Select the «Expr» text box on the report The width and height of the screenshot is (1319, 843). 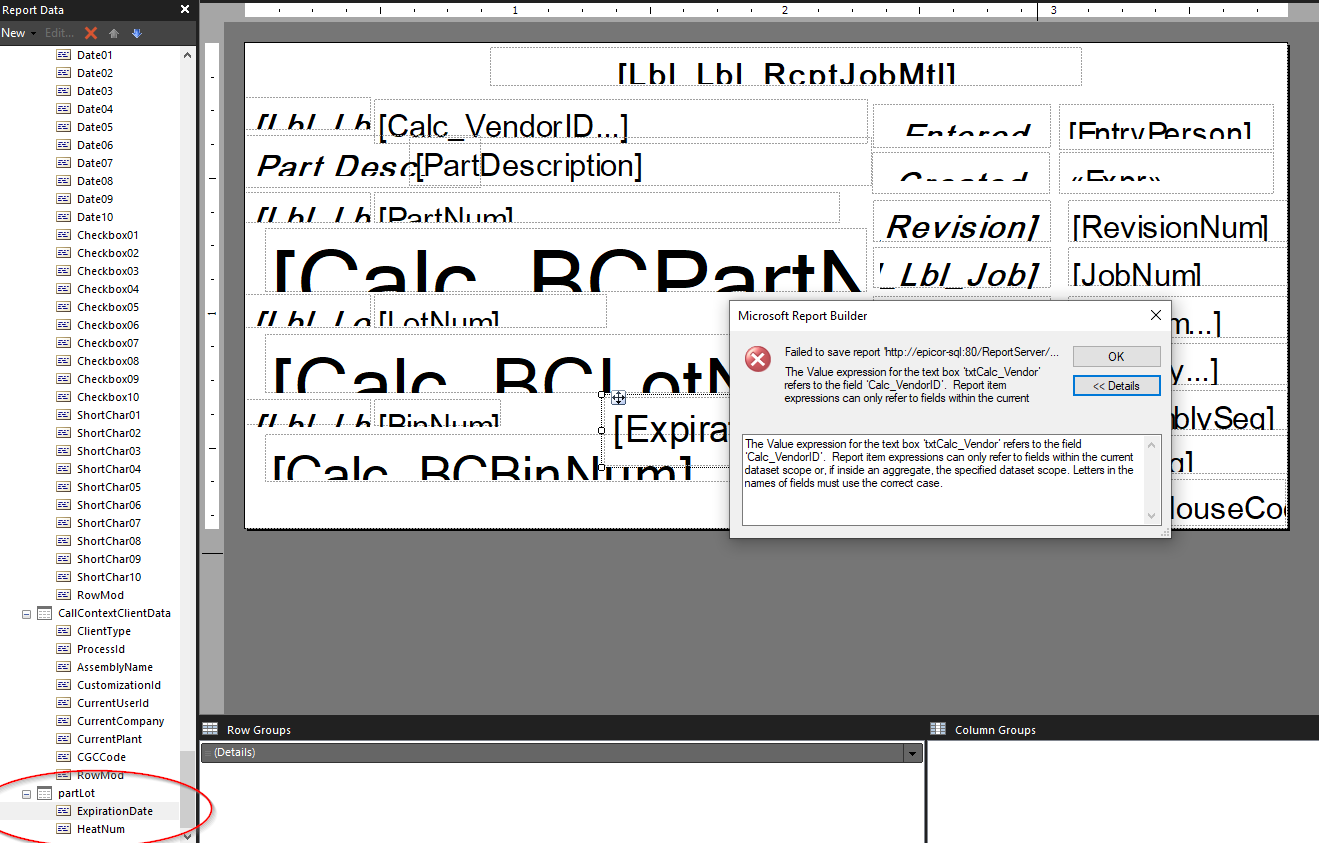pos(1166,172)
